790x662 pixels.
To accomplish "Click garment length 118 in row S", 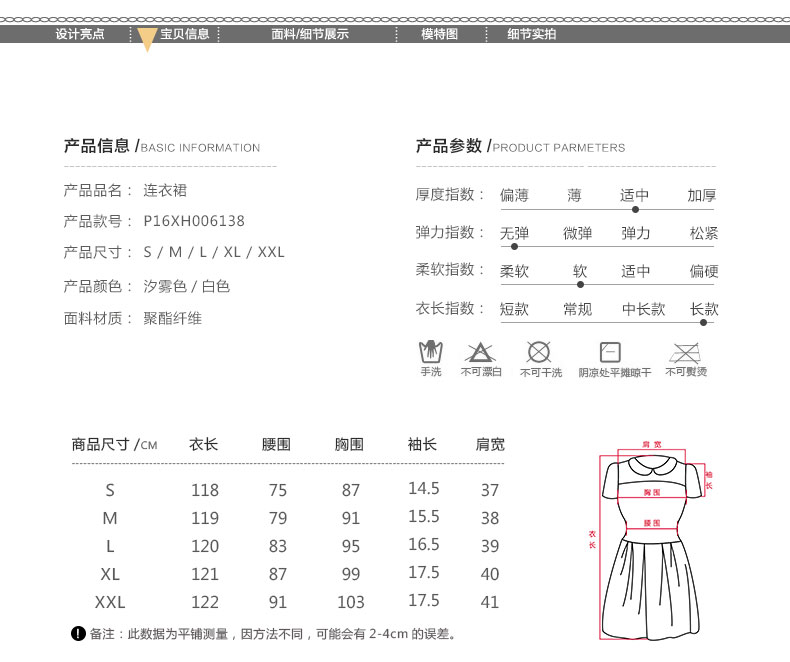I will (205, 490).
